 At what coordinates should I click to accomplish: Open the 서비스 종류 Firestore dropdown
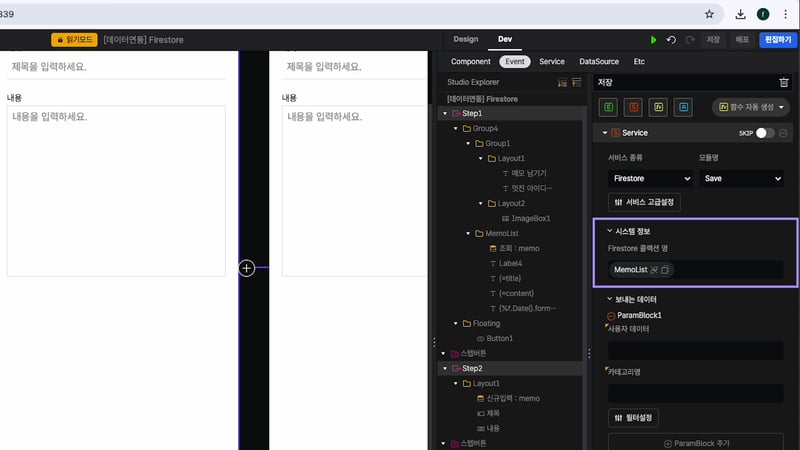(650, 178)
